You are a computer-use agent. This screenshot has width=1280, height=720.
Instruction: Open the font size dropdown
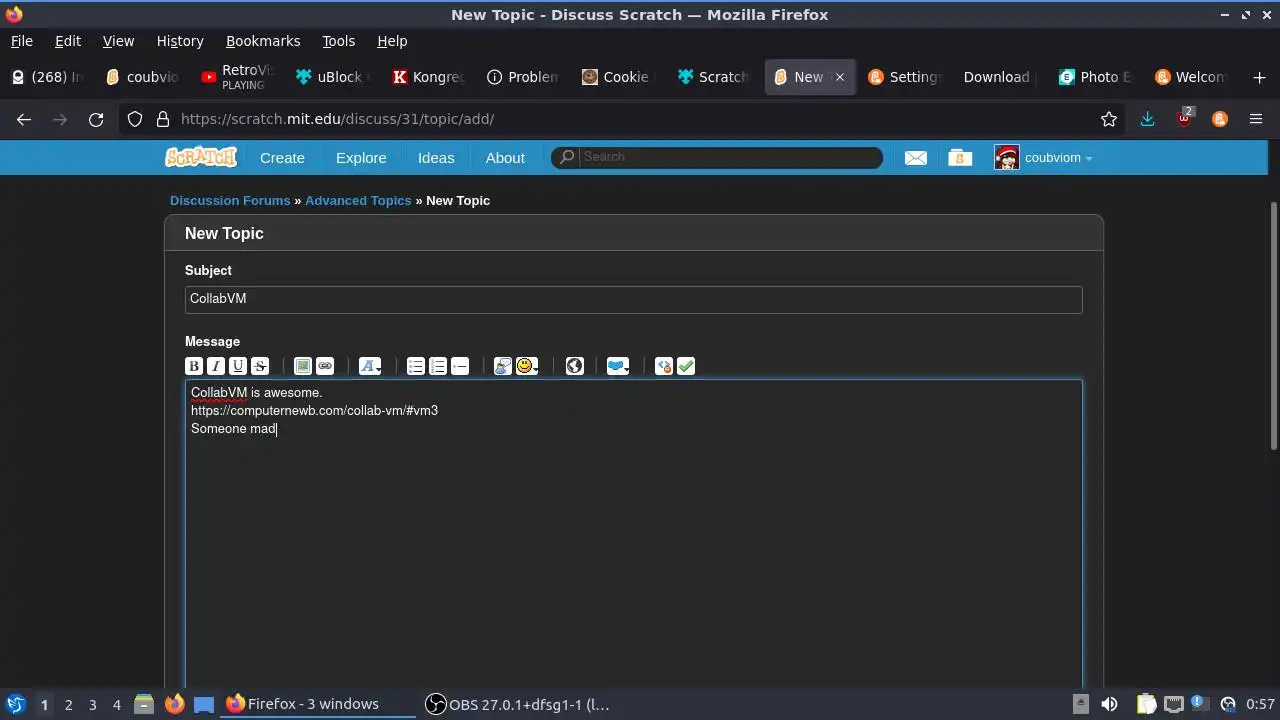point(370,366)
